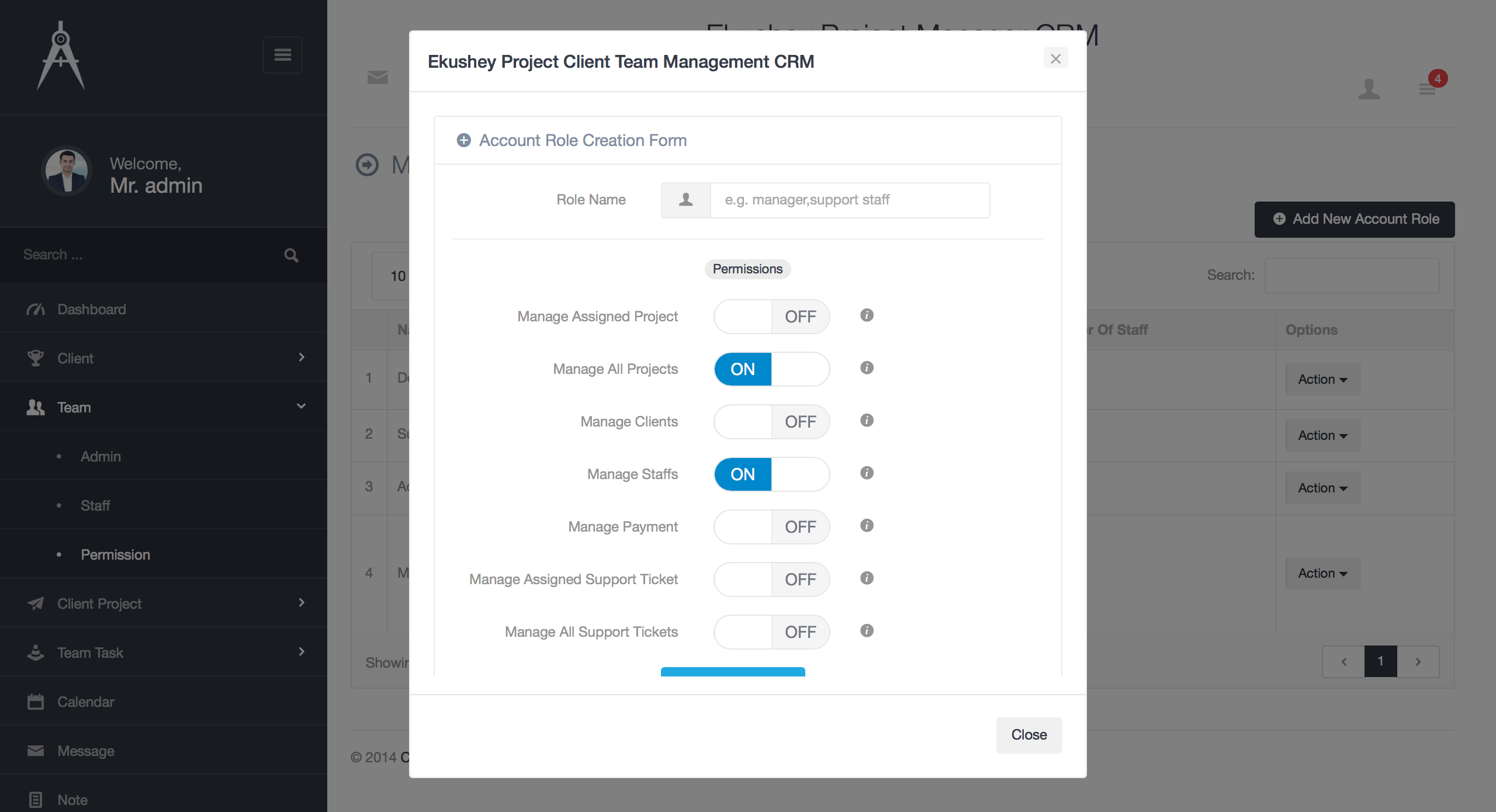Click the notifications icon with red badge

pyautogui.click(x=1427, y=89)
